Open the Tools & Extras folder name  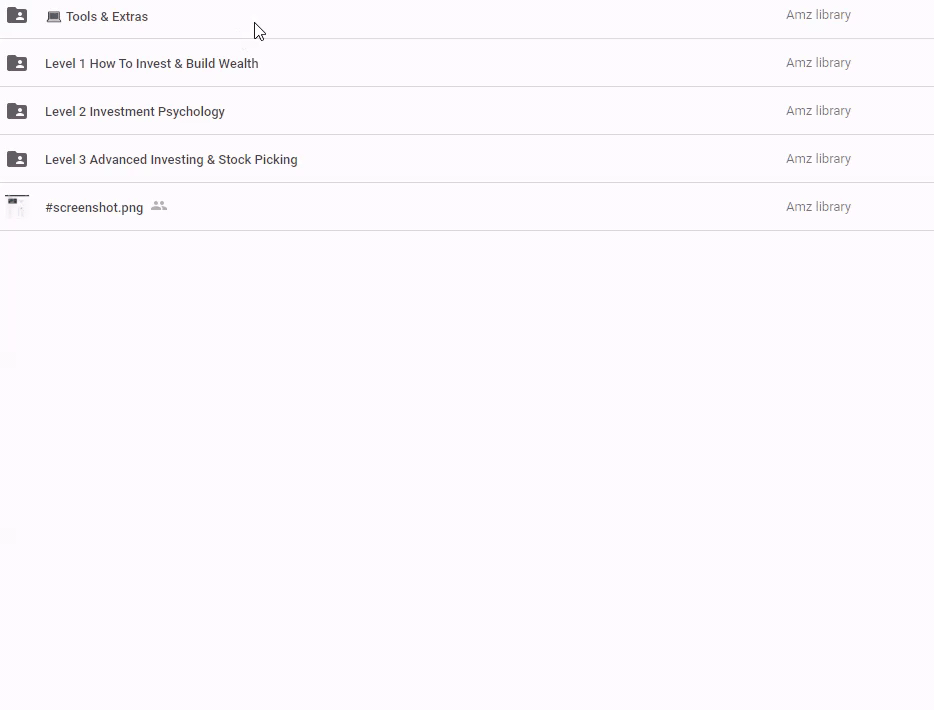tap(107, 17)
